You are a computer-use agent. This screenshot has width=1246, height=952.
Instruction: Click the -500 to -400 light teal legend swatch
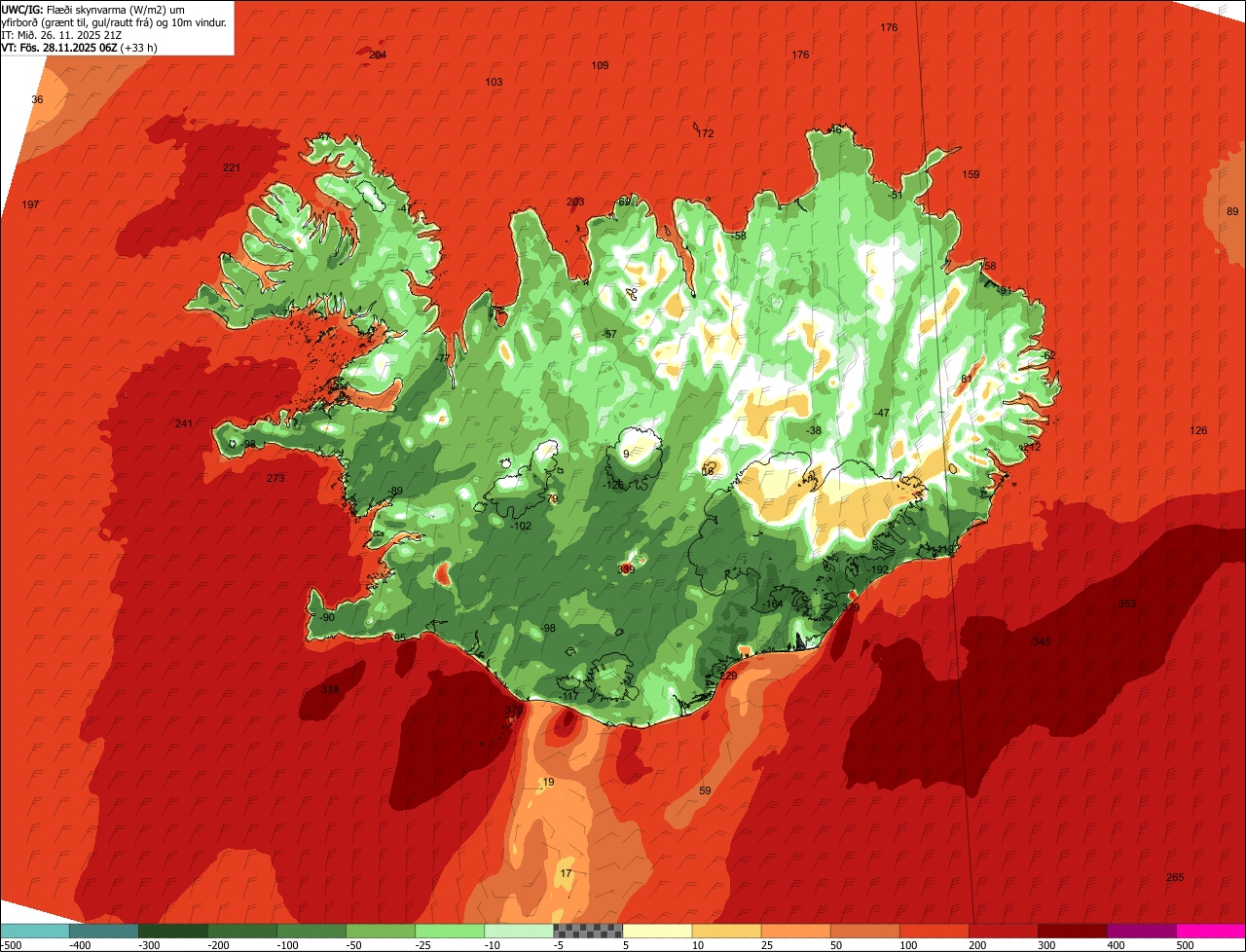(x=35, y=931)
